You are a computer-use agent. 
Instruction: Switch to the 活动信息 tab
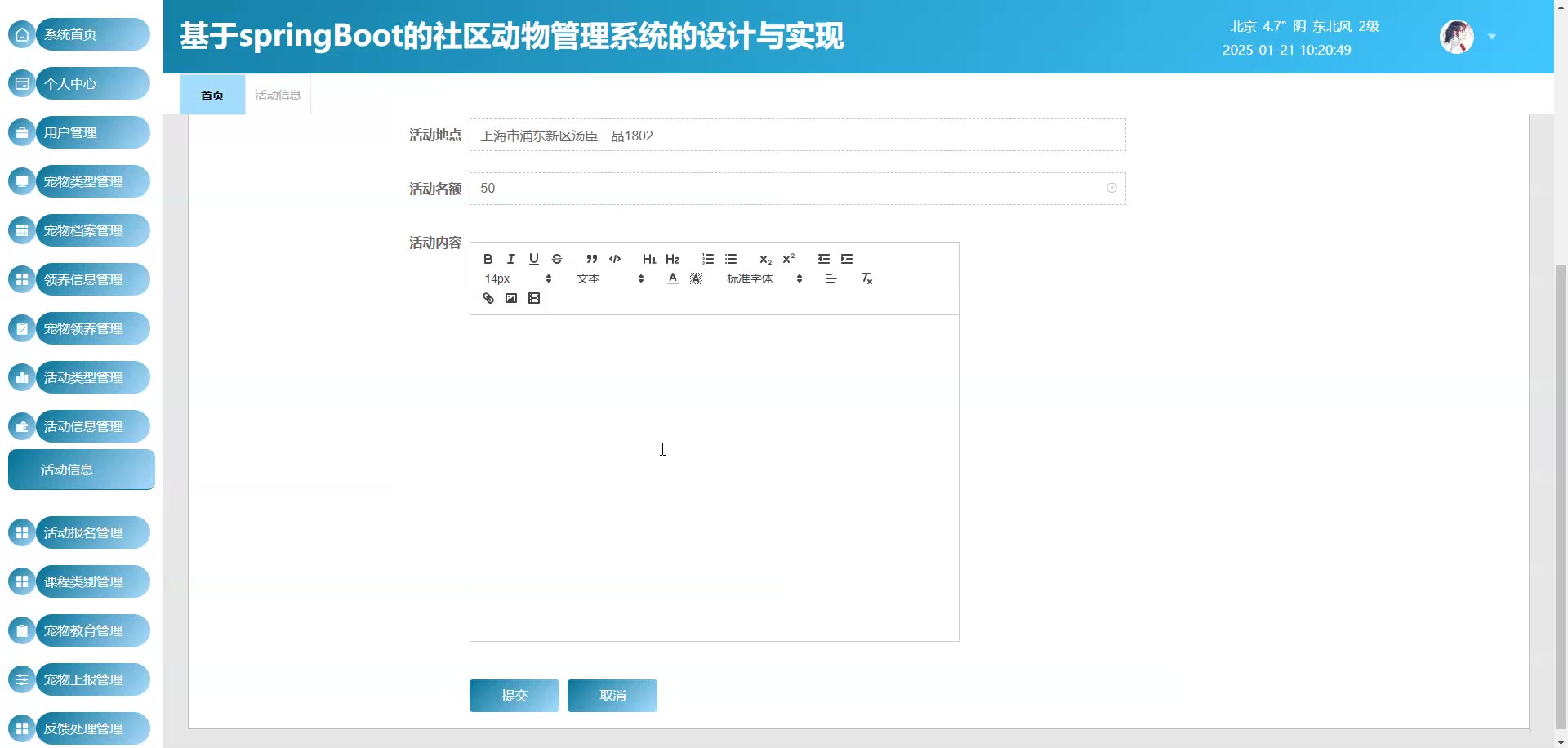click(x=278, y=95)
